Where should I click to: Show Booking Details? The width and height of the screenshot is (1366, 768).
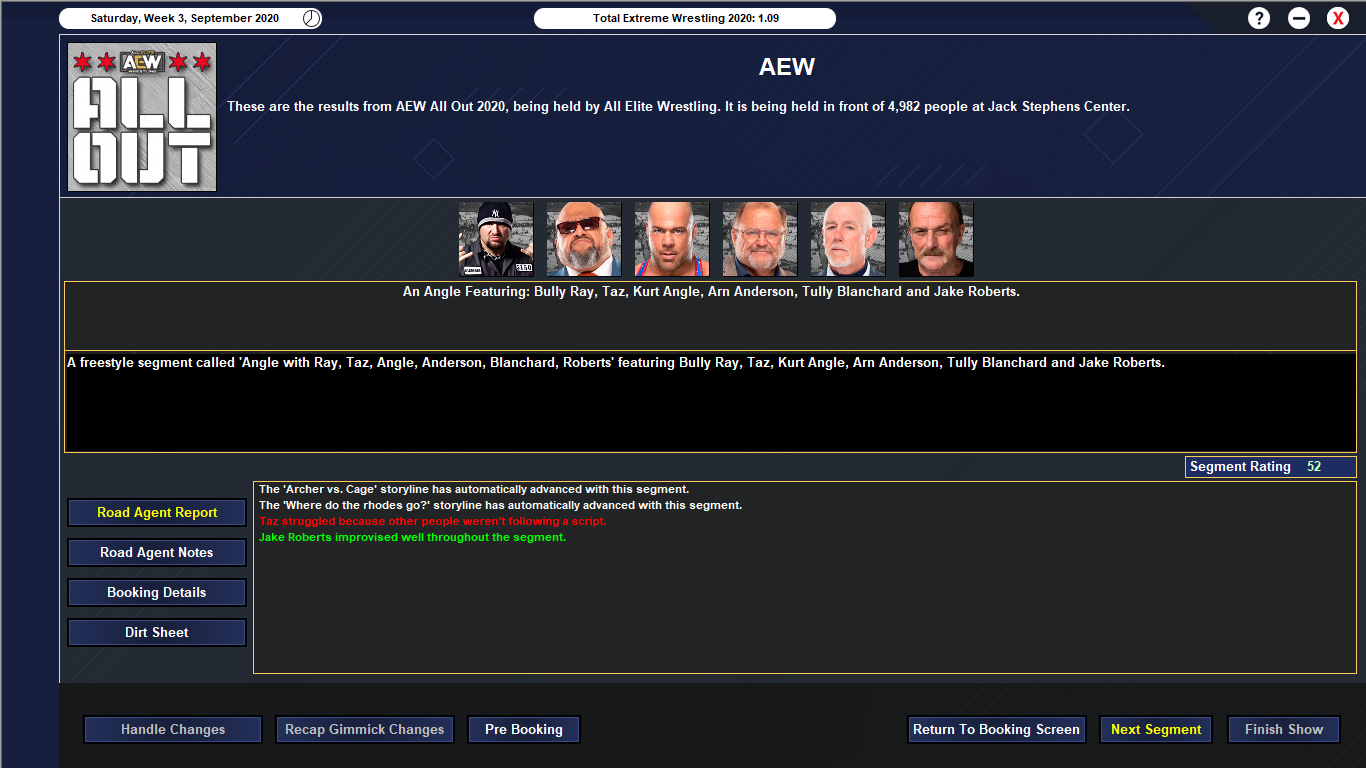coord(157,592)
